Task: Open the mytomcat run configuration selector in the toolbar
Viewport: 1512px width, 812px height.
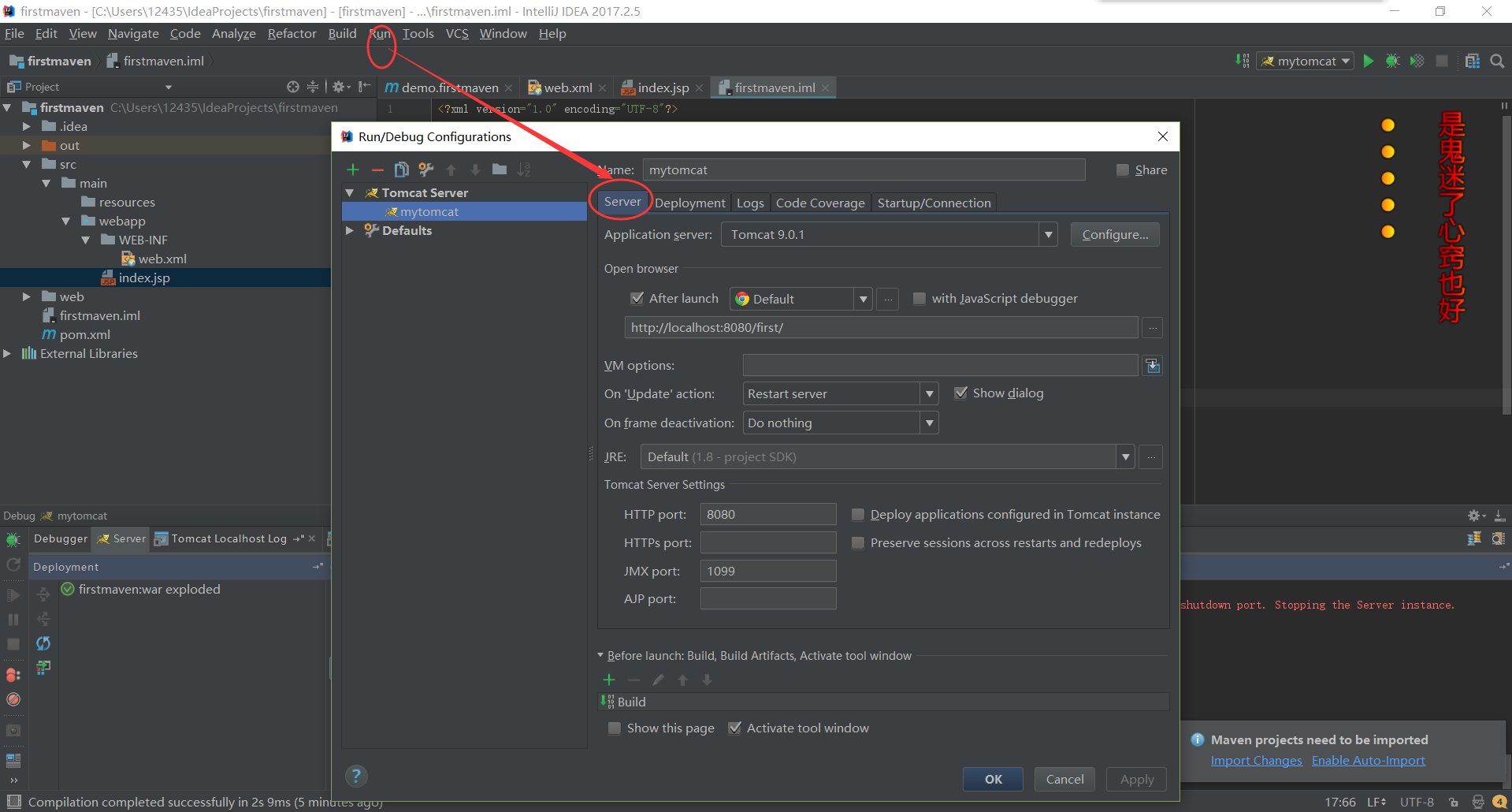Action: 1306,61
